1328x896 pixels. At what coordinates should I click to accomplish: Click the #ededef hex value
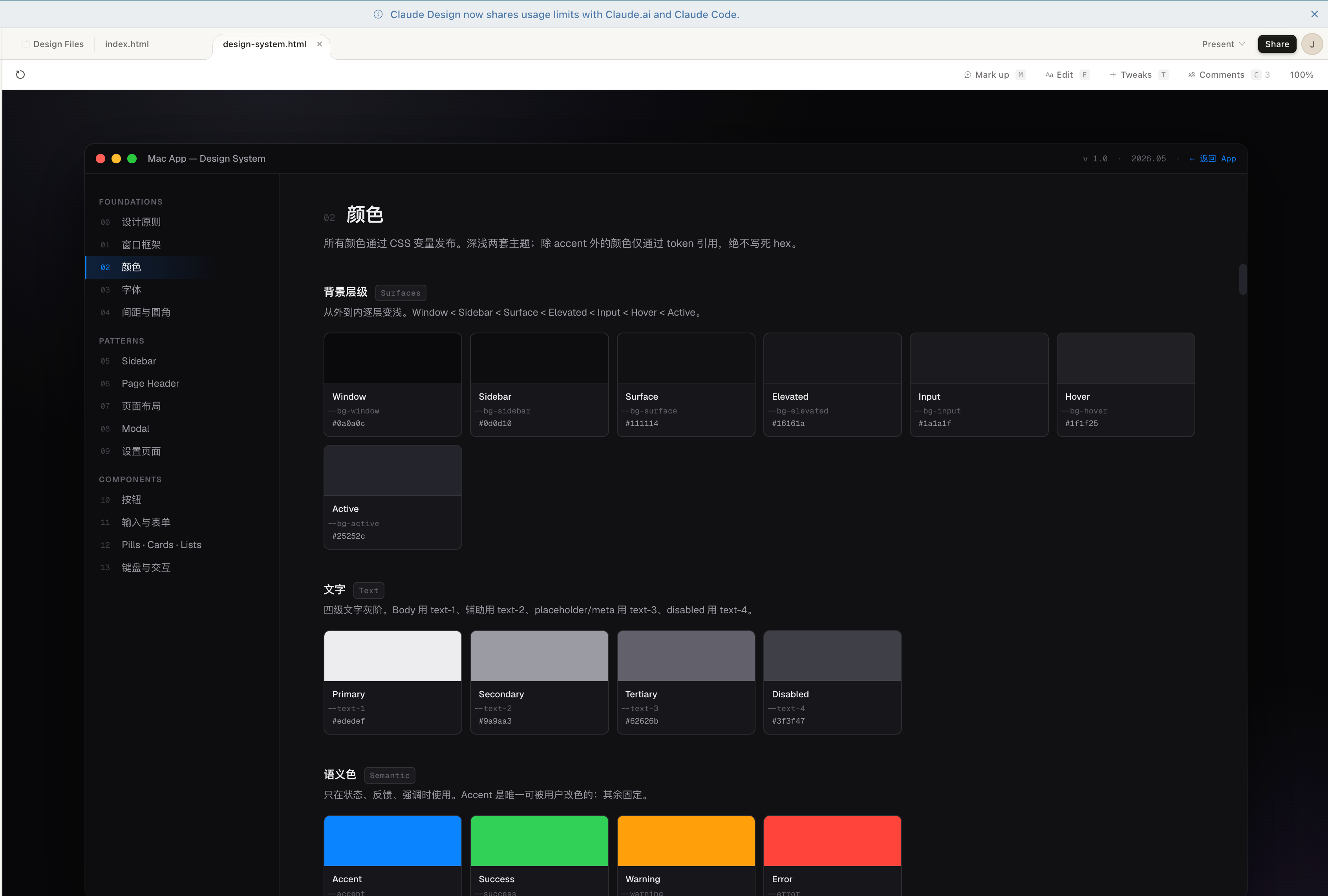click(x=349, y=721)
